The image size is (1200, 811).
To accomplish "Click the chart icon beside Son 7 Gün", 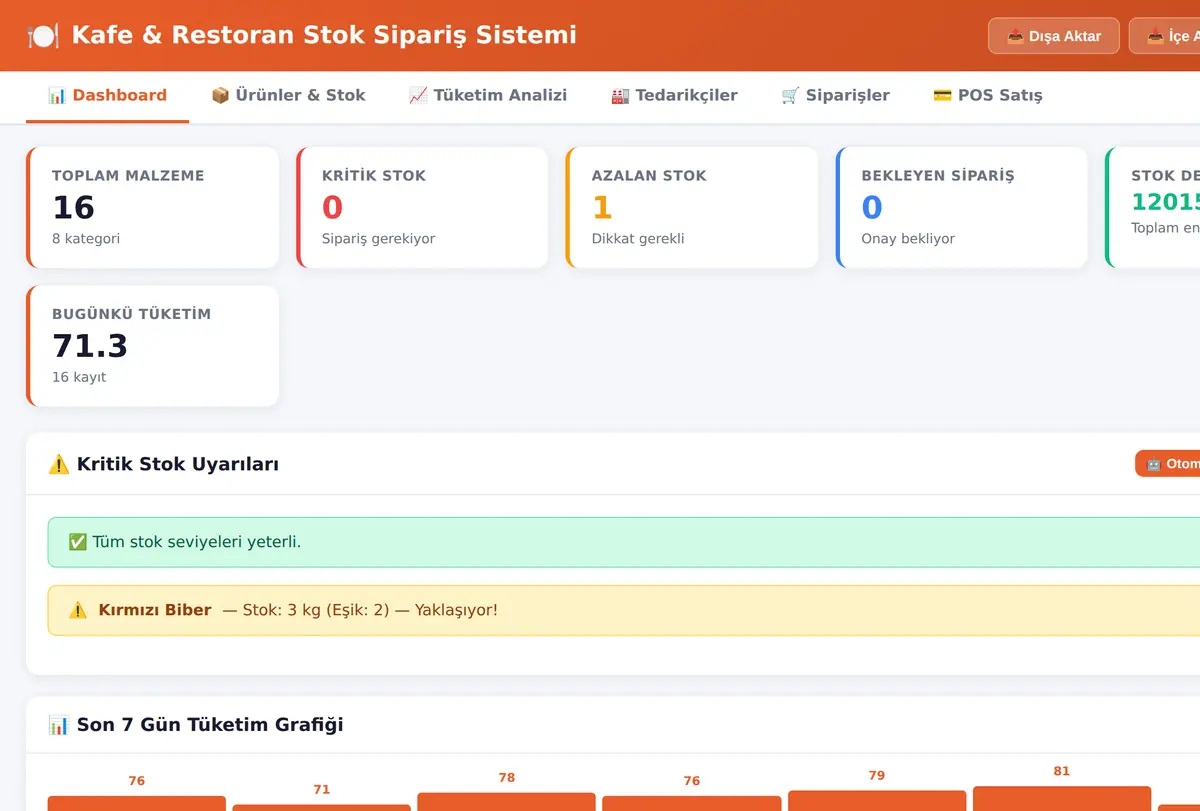I will point(59,725).
